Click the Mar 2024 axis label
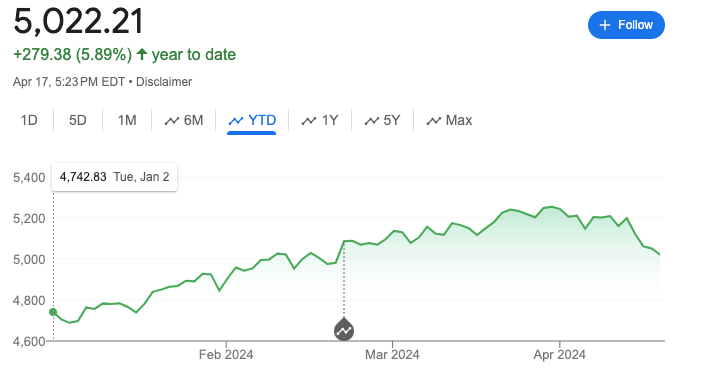The height and width of the screenshot is (370, 701). 392,355
